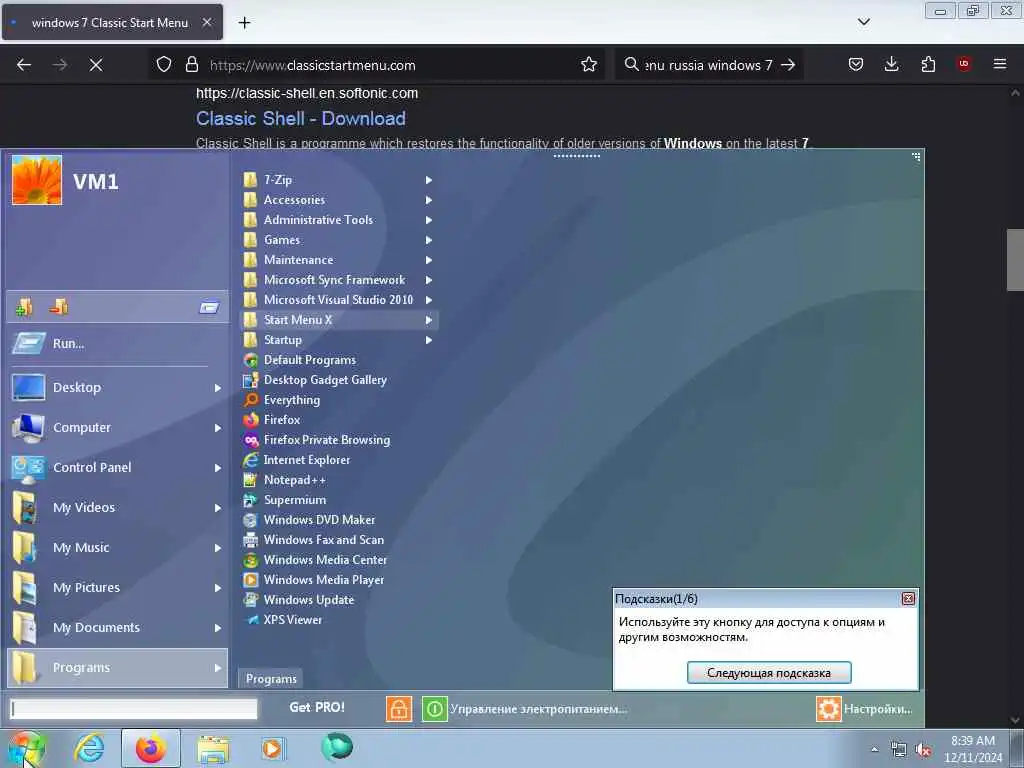Image resolution: width=1024 pixels, height=768 pixels.
Task: Click the green power icon
Action: point(434,709)
